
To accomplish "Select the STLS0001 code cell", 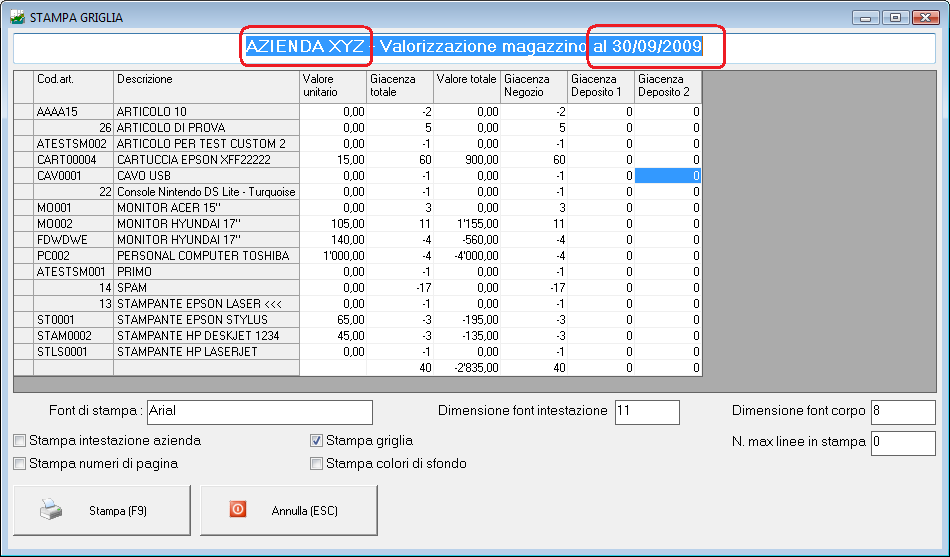I will click(73, 352).
